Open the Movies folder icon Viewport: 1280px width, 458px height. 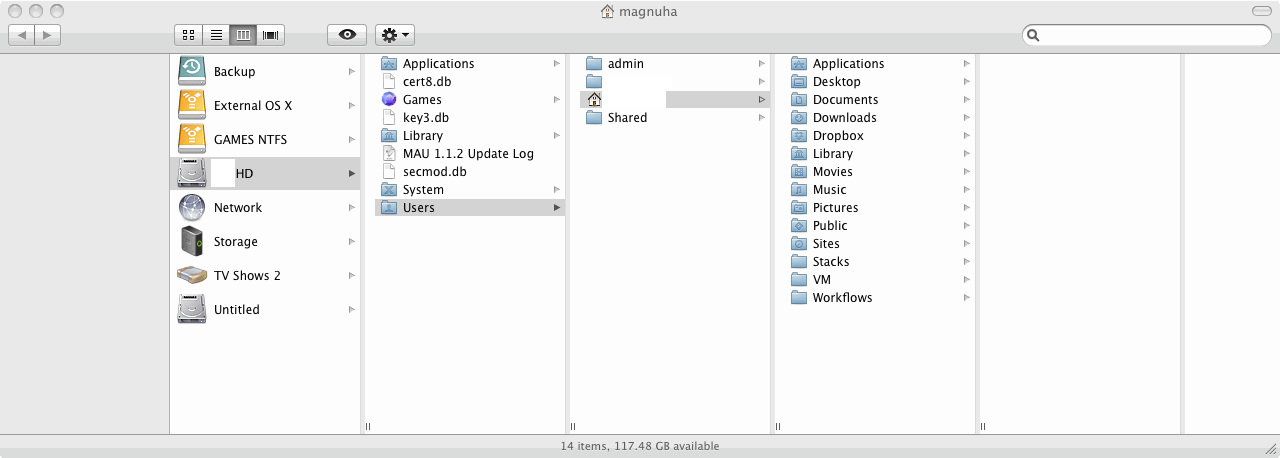click(799, 171)
